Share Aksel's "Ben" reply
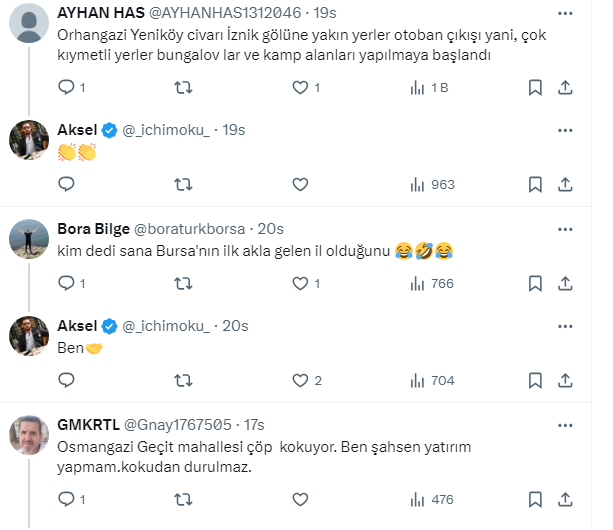This screenshot has height=530, width=613. pos(565,380)
